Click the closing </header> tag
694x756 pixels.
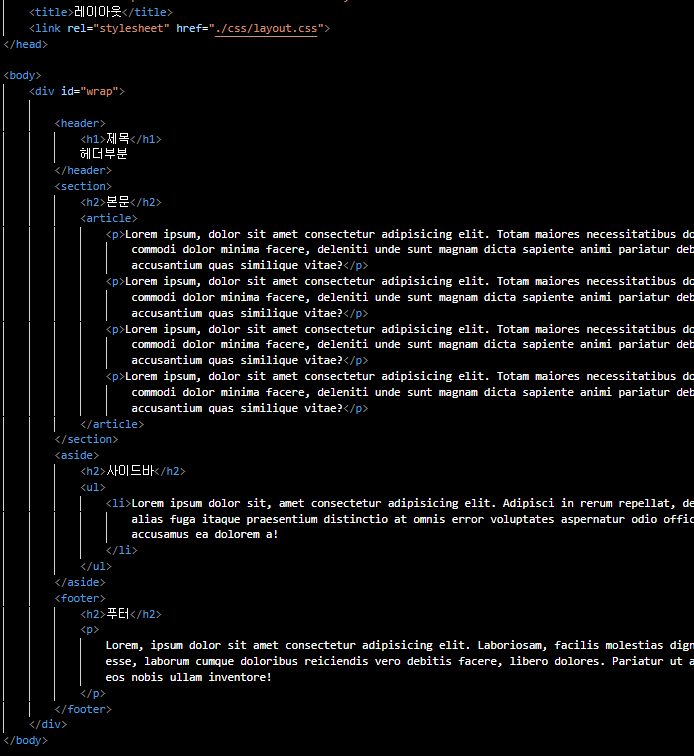(83, 171)
